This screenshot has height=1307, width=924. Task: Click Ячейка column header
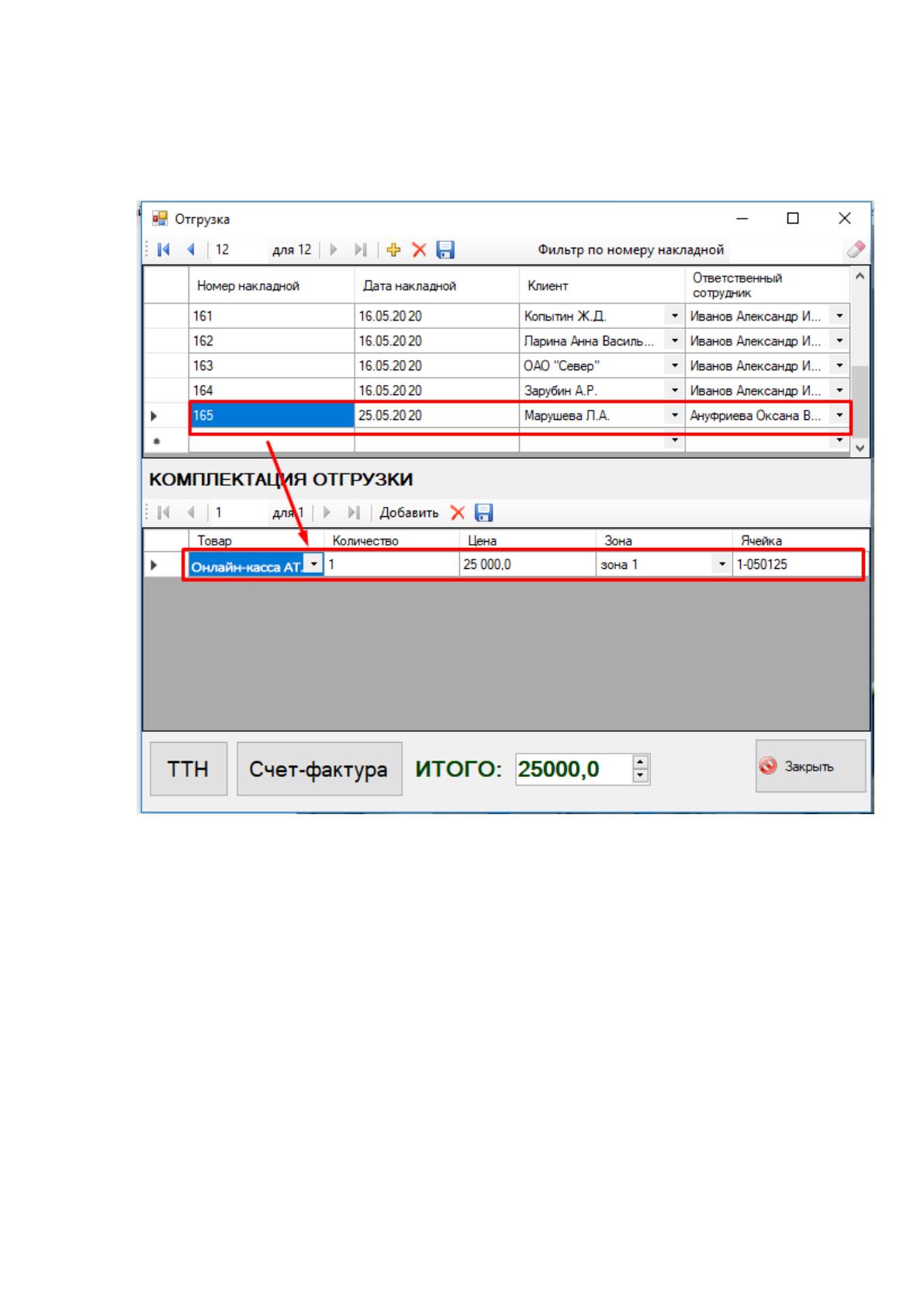click(x=801, y=541)
